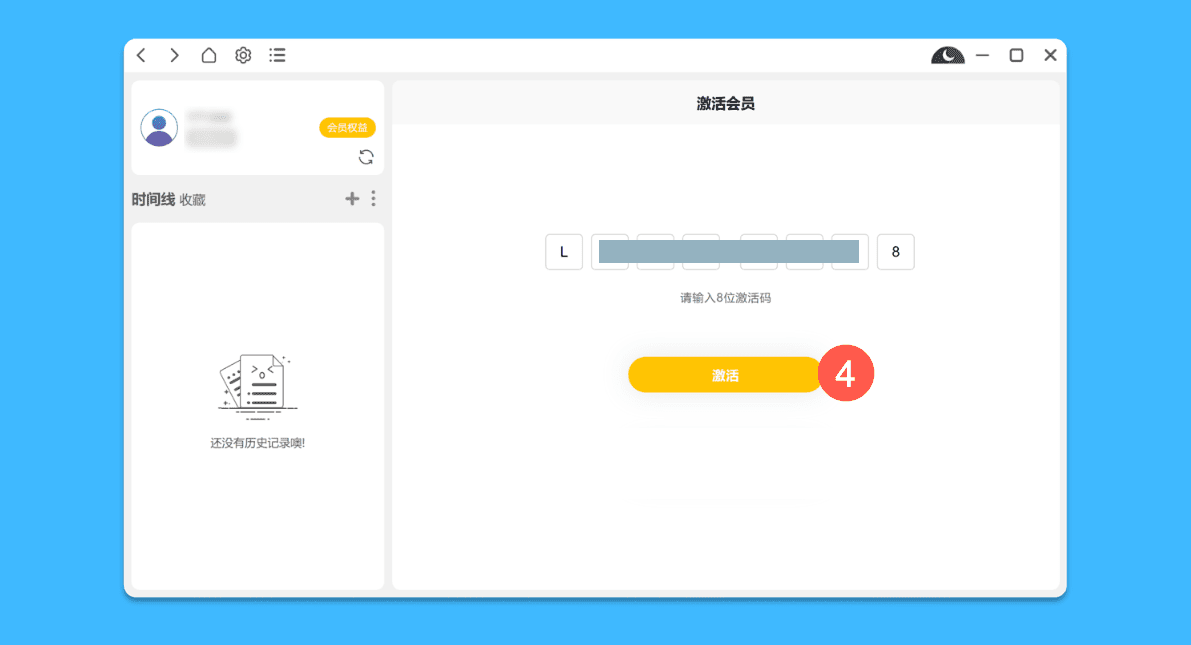The image size is (1191, 645).
Task: Minimize the application window
Action: [983, 56]
